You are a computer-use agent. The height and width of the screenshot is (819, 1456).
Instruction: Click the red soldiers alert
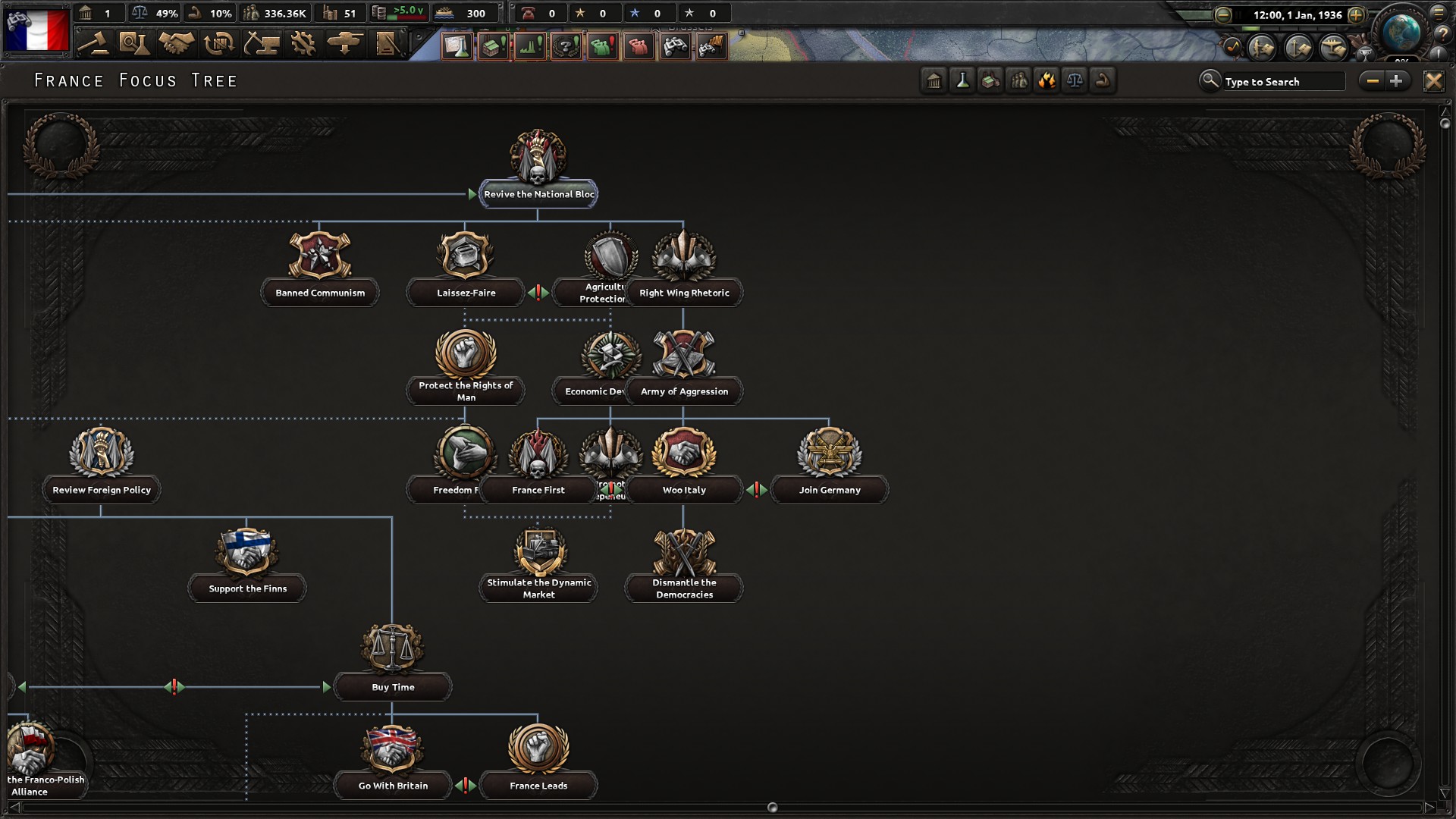(639, 46)
